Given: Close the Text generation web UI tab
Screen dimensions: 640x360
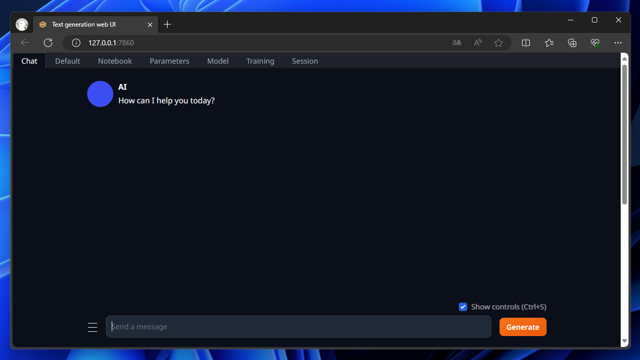Looking at the screenshot, I should (150, 24).
